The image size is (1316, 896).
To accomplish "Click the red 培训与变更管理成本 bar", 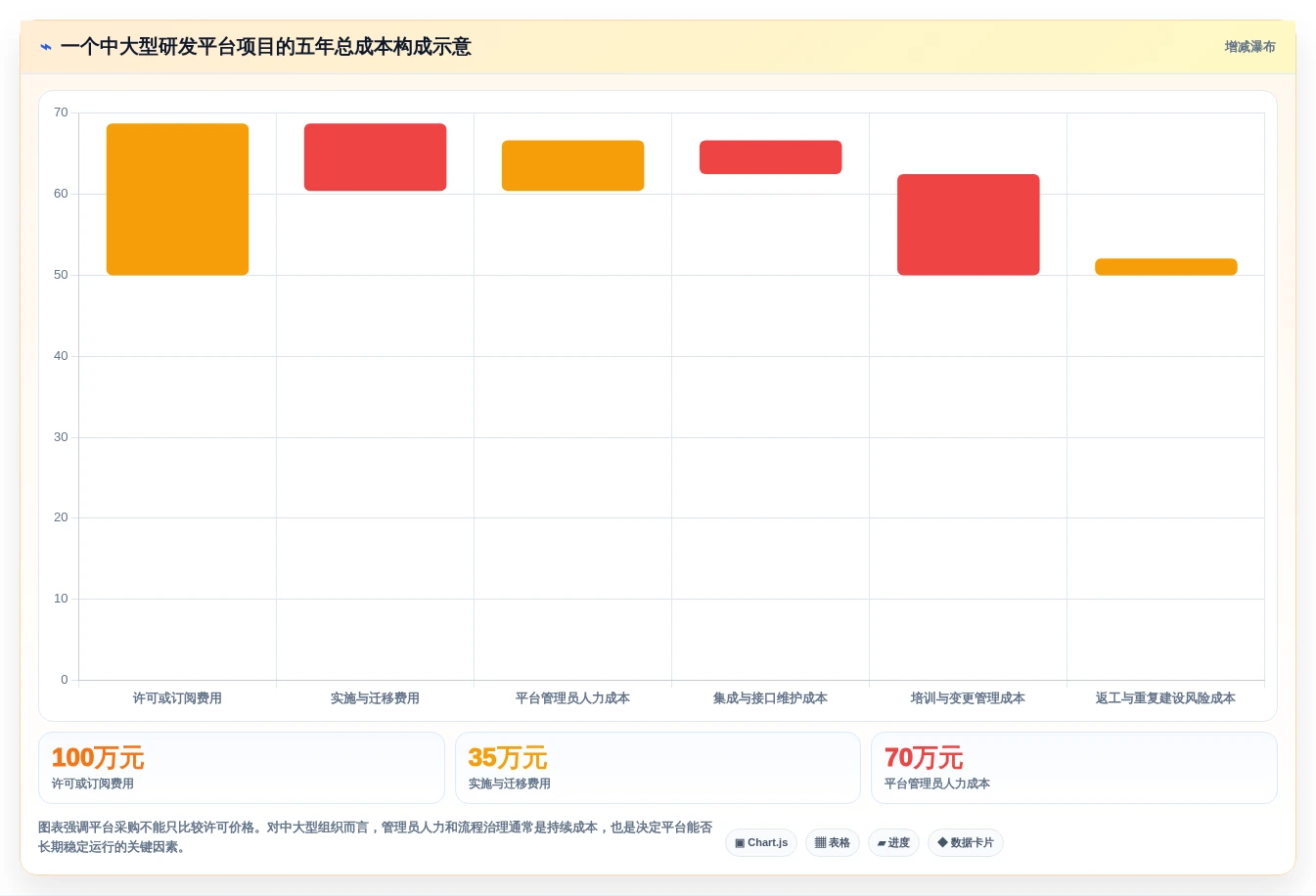I will (968, 225).
